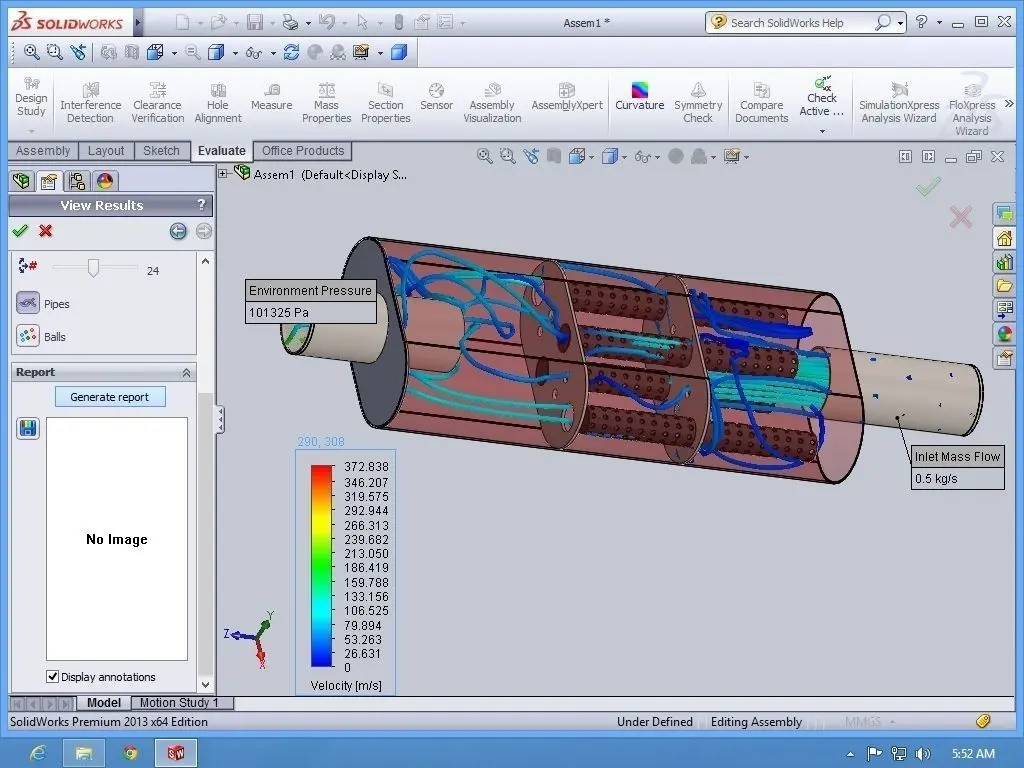
Task: Open help options dropdown arrow
Action: tap(939, 22)
